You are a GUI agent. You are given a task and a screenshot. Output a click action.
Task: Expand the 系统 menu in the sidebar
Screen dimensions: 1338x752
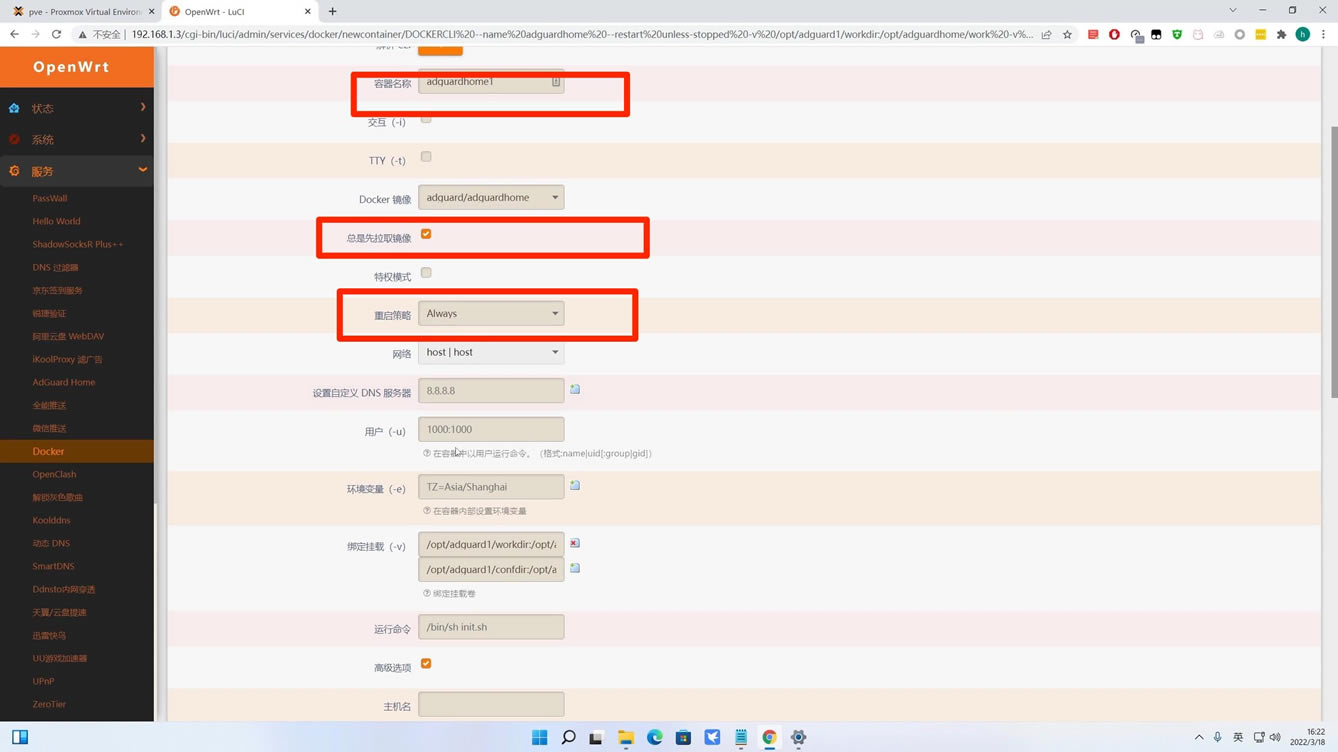(77, 139)
